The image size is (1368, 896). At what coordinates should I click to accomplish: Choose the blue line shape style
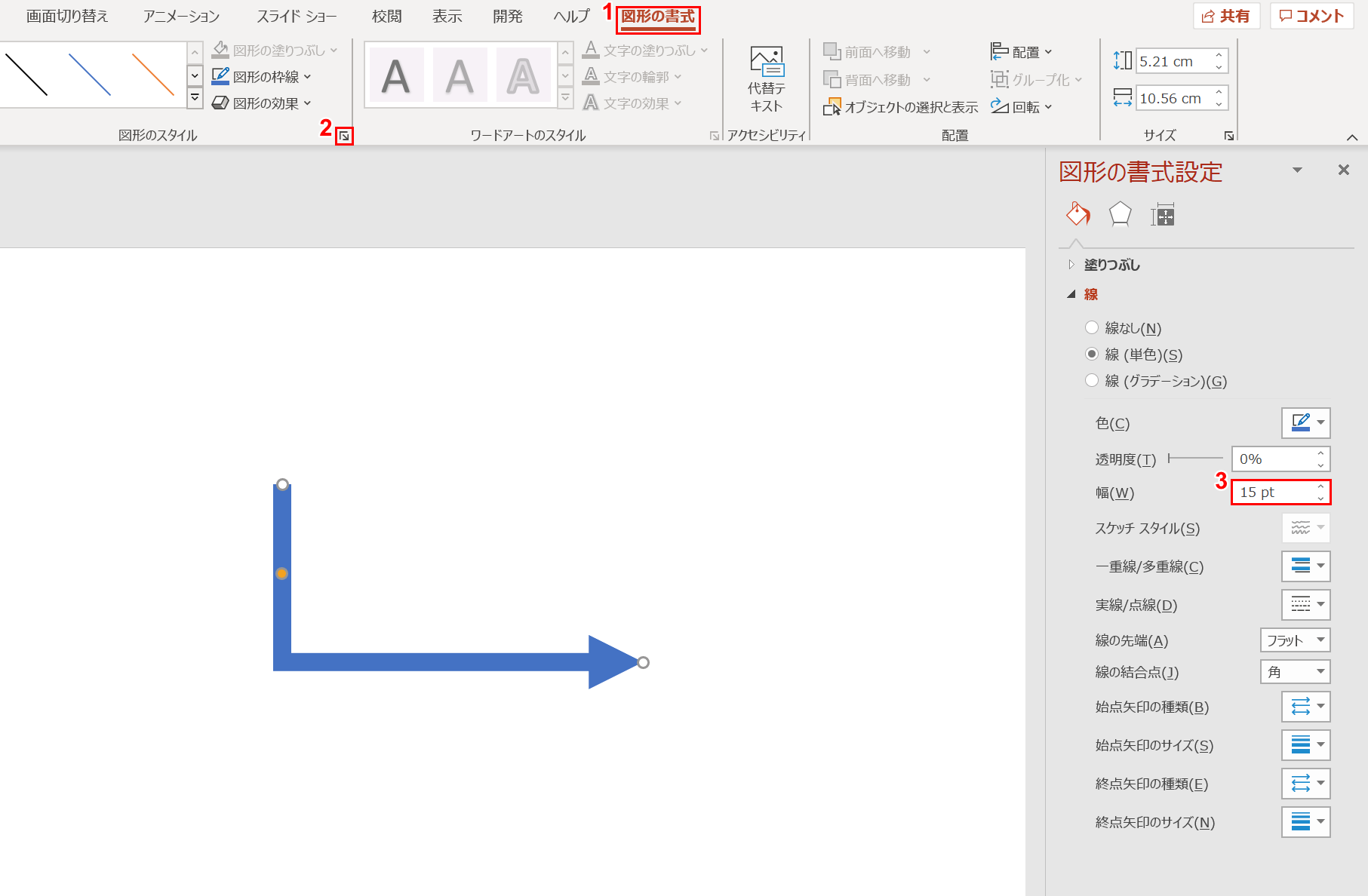(90, 74)
